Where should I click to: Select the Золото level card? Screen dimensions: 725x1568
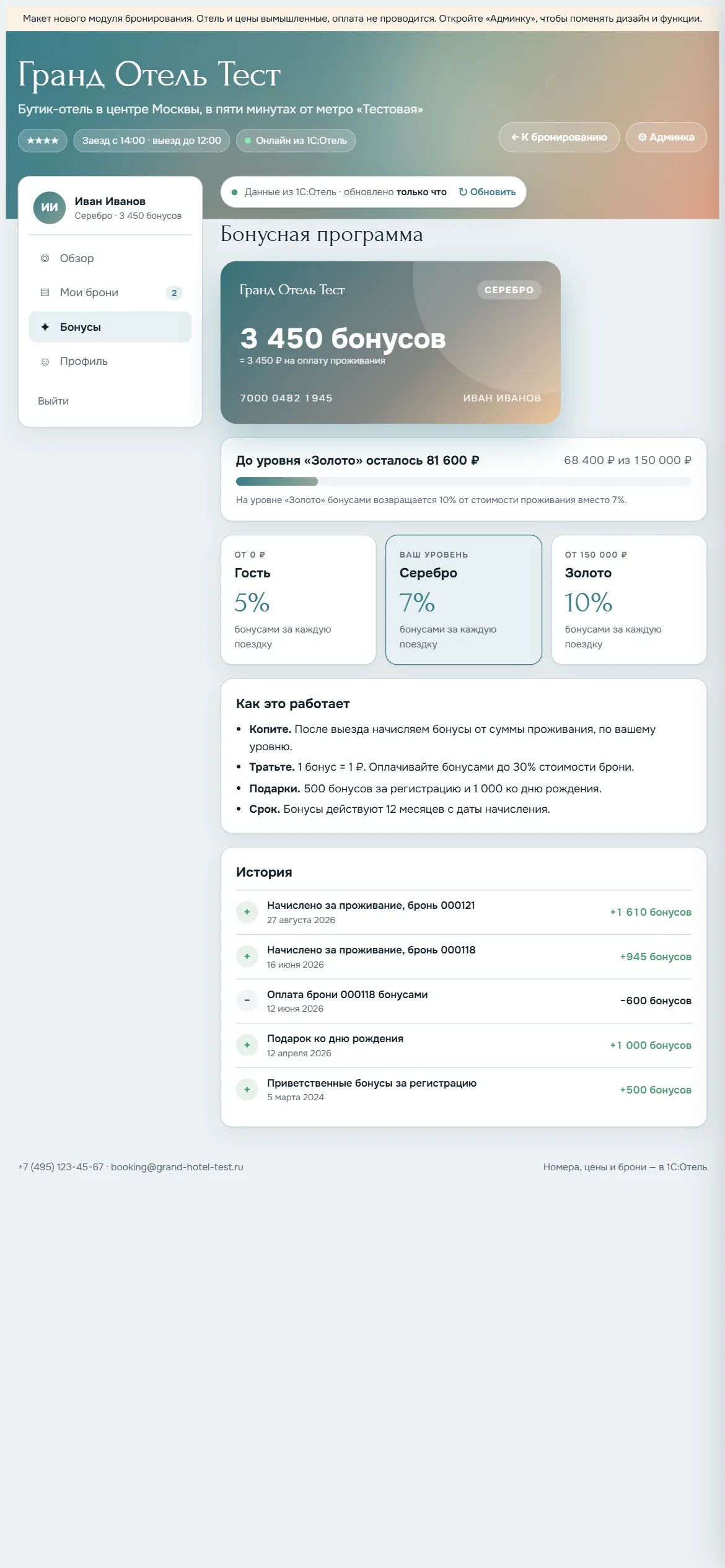pyautogui.click(x=629, y=600)
